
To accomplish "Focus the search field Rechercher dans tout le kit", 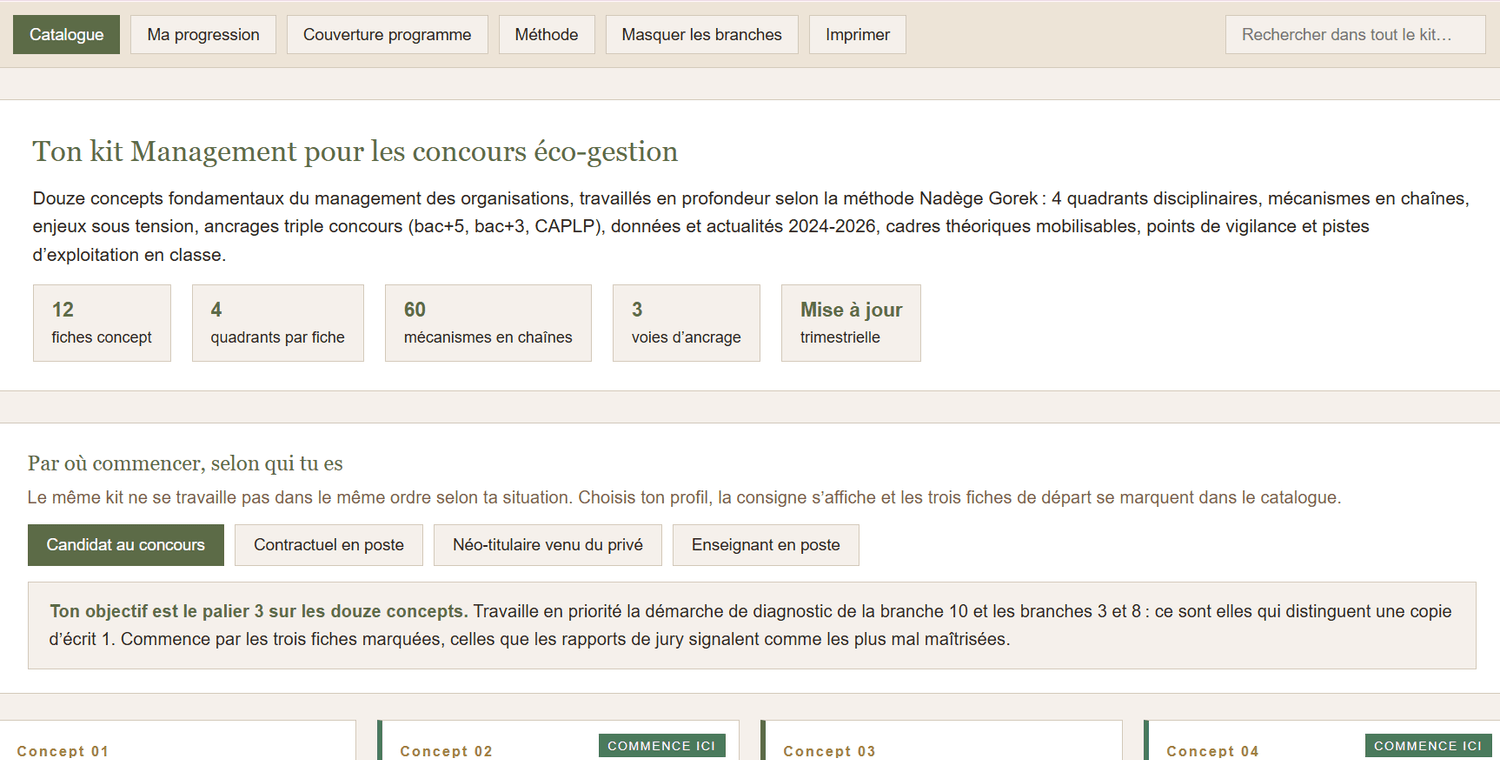I will tap(1355, 34).
